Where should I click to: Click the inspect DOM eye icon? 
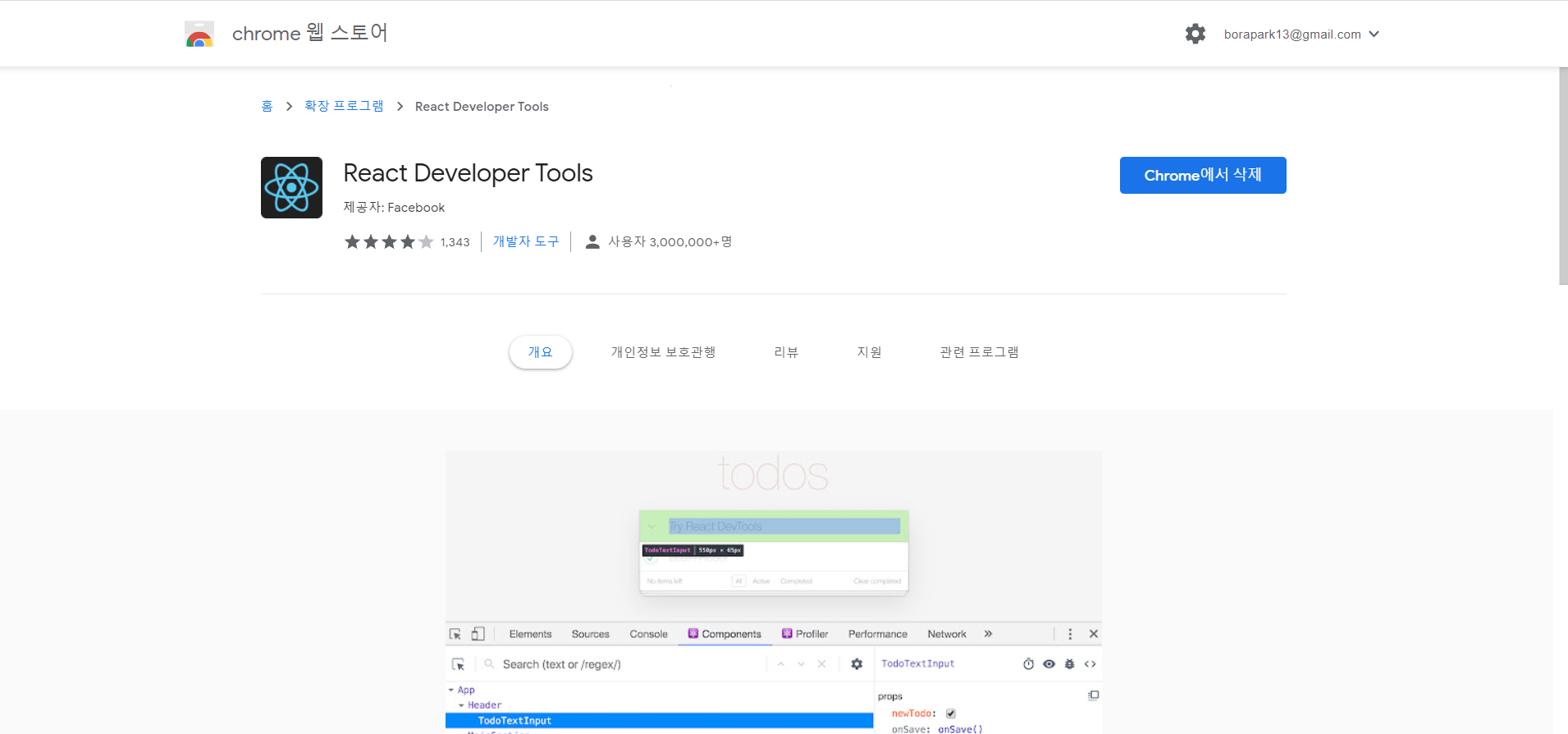[1049, 664]
